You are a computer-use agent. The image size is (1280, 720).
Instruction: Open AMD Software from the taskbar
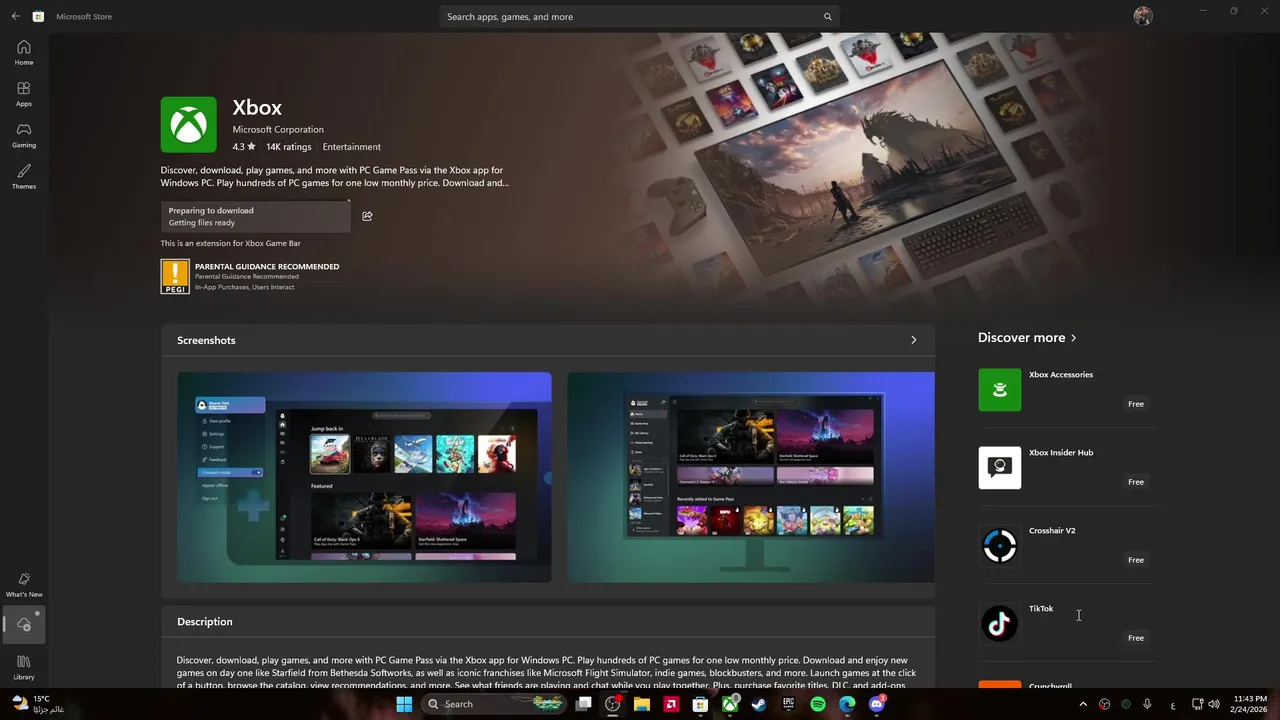(672, 704)
